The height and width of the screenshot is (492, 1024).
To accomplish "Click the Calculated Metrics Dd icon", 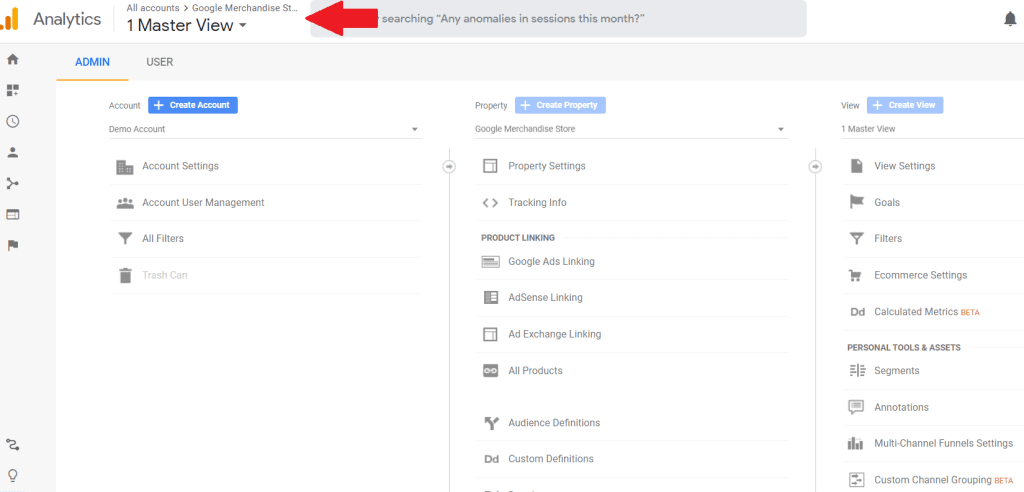I will click(x=857, y=312).
